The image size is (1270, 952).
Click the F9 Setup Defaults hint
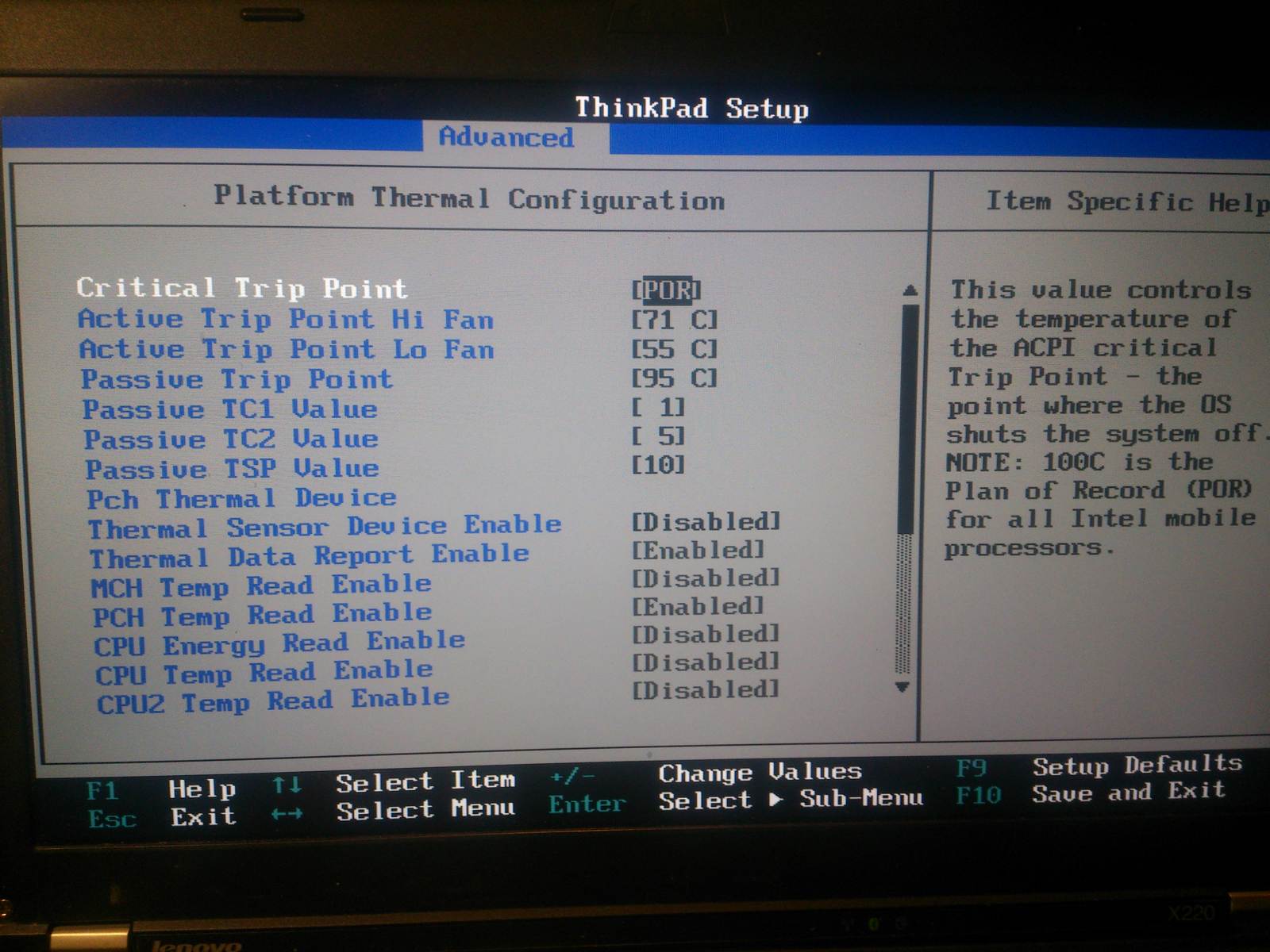point(1099,766)
